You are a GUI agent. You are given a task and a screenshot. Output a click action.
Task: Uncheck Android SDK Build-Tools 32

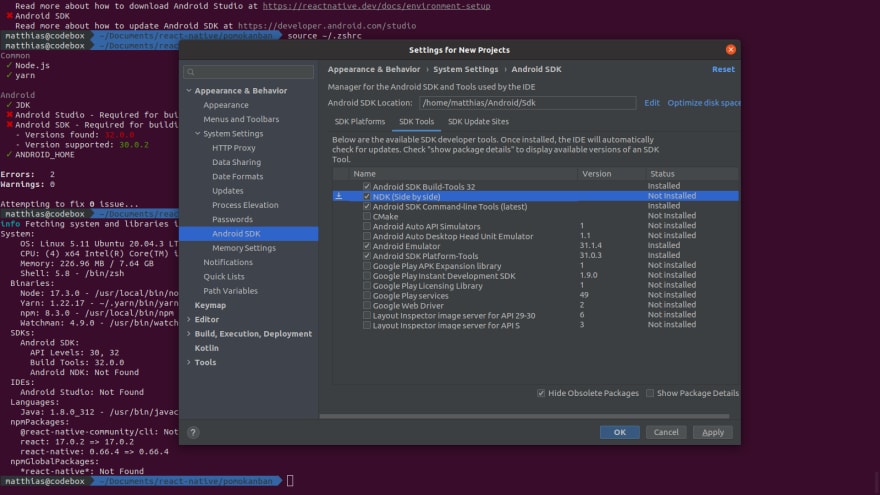pos(366,186)
